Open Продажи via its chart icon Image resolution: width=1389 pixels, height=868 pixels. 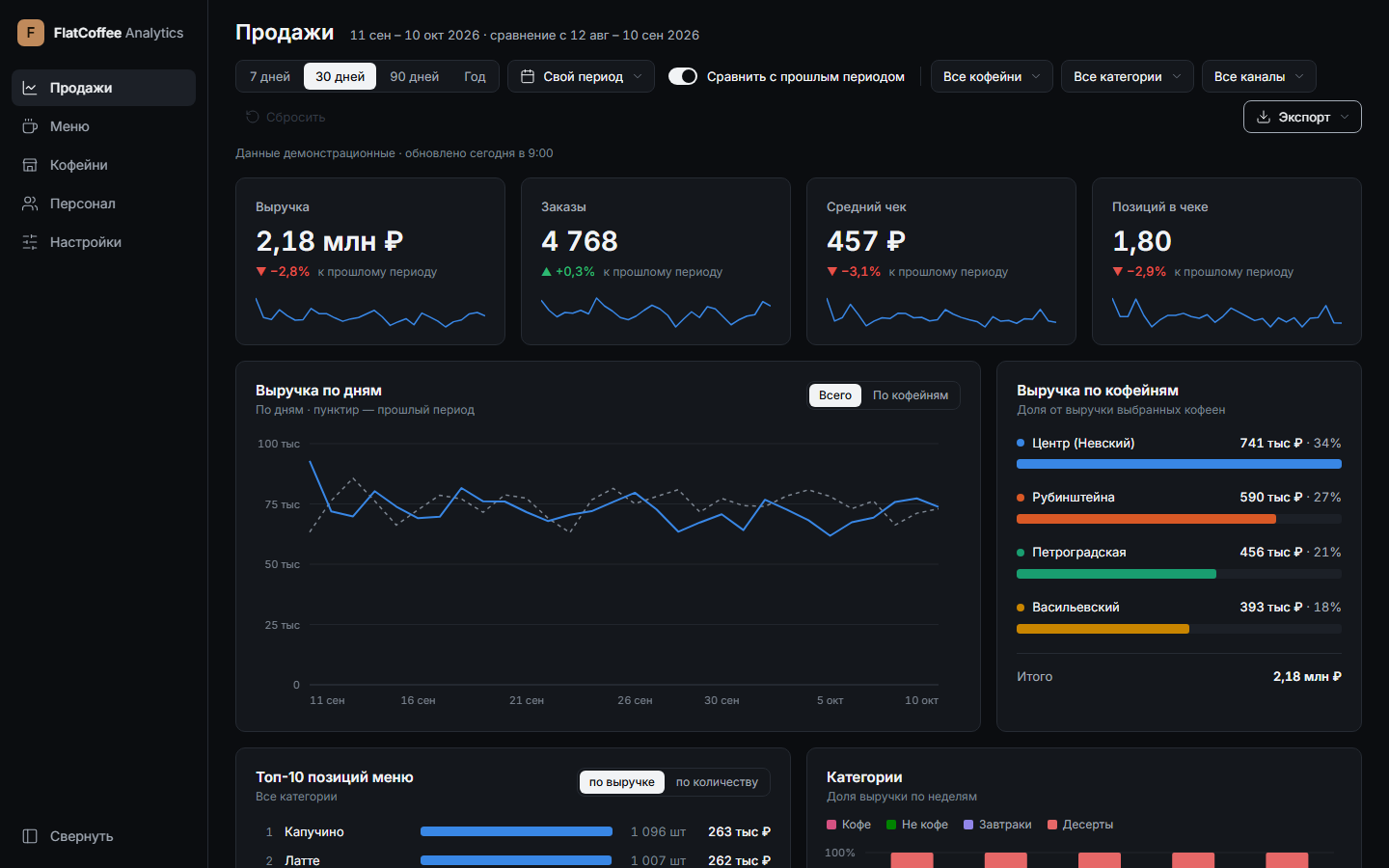click(30, 88)
